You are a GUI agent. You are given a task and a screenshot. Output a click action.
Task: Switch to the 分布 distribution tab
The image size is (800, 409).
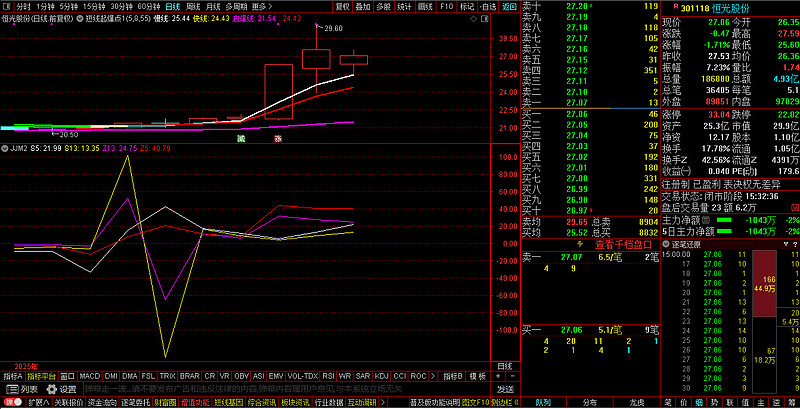pyautogui.click(x=590, y=403)
